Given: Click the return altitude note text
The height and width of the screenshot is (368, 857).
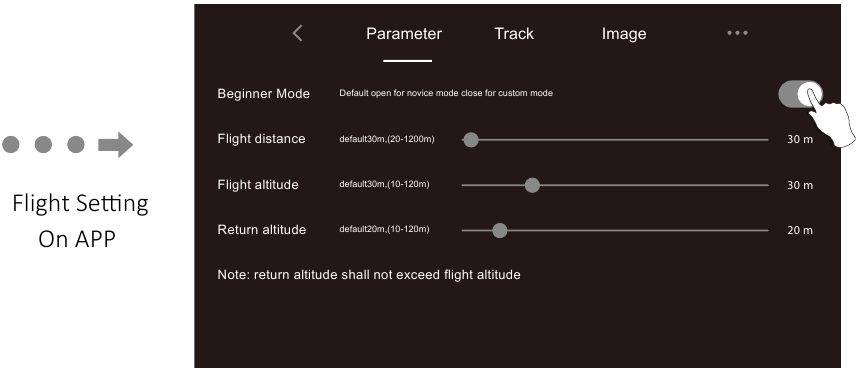Looking at the screenshot, I should tap(369, 274).
